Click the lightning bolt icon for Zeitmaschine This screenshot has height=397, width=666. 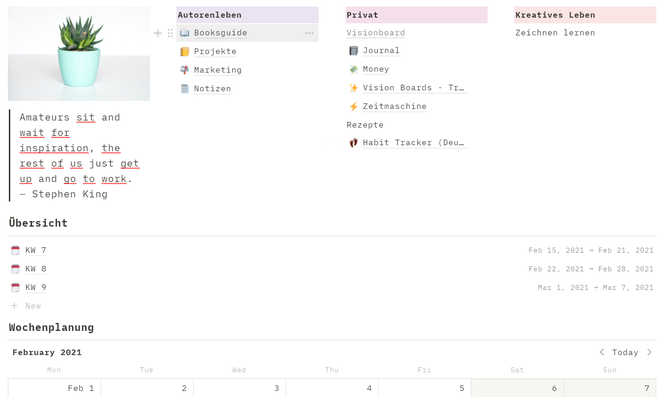coord(353,107)
